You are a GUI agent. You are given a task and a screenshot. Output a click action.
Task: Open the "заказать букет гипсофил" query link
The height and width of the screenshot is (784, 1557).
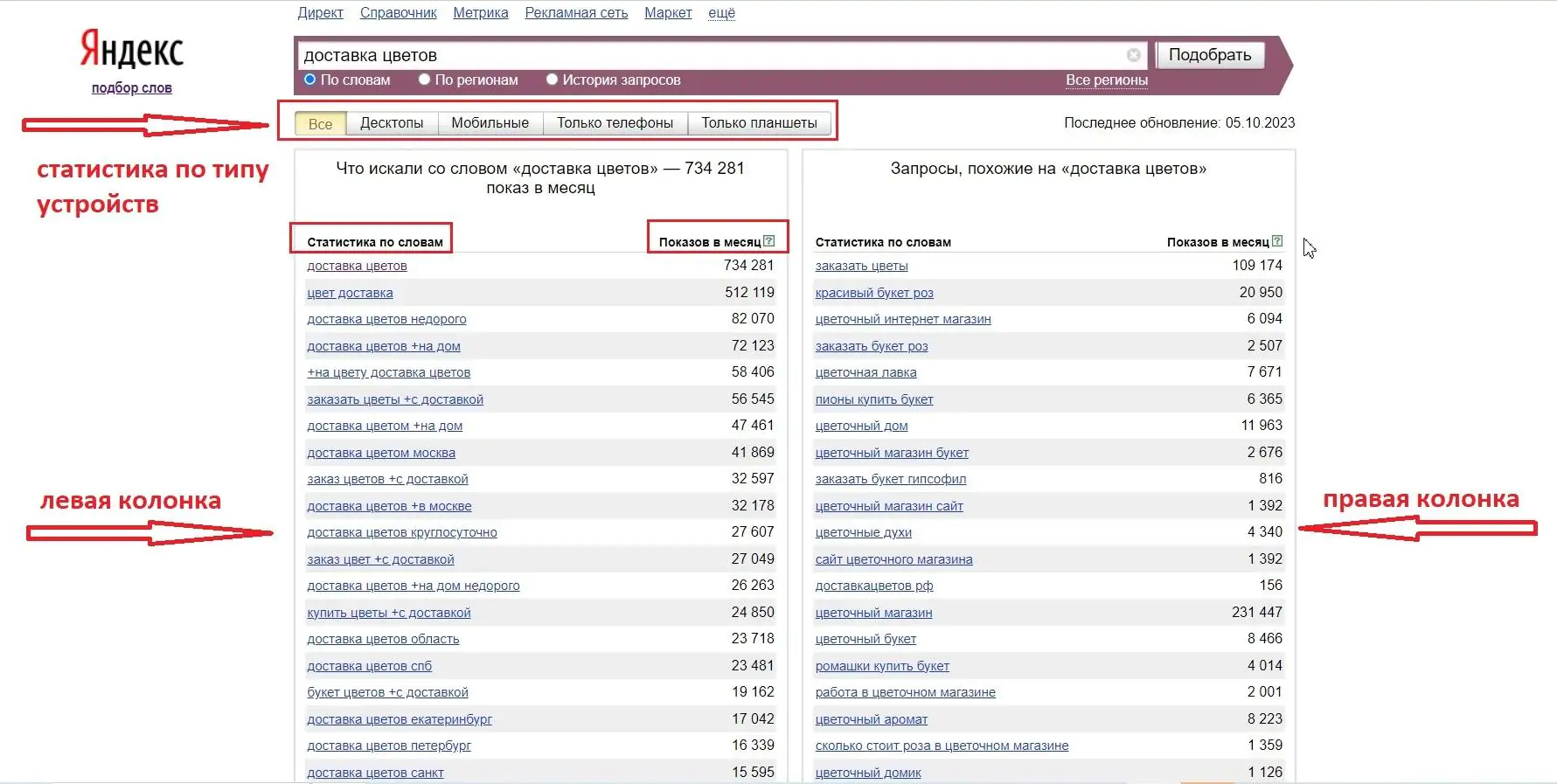(891, 479)
